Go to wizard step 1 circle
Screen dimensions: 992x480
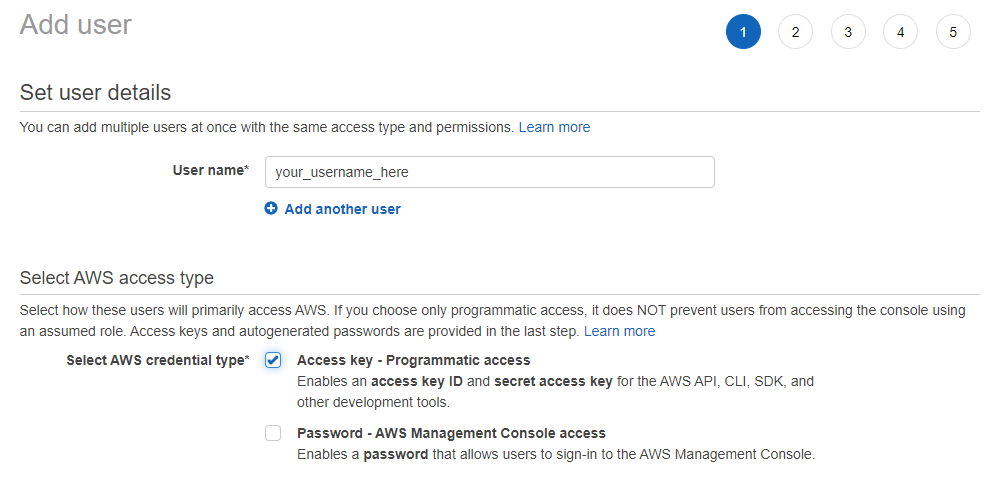point(743,32)
